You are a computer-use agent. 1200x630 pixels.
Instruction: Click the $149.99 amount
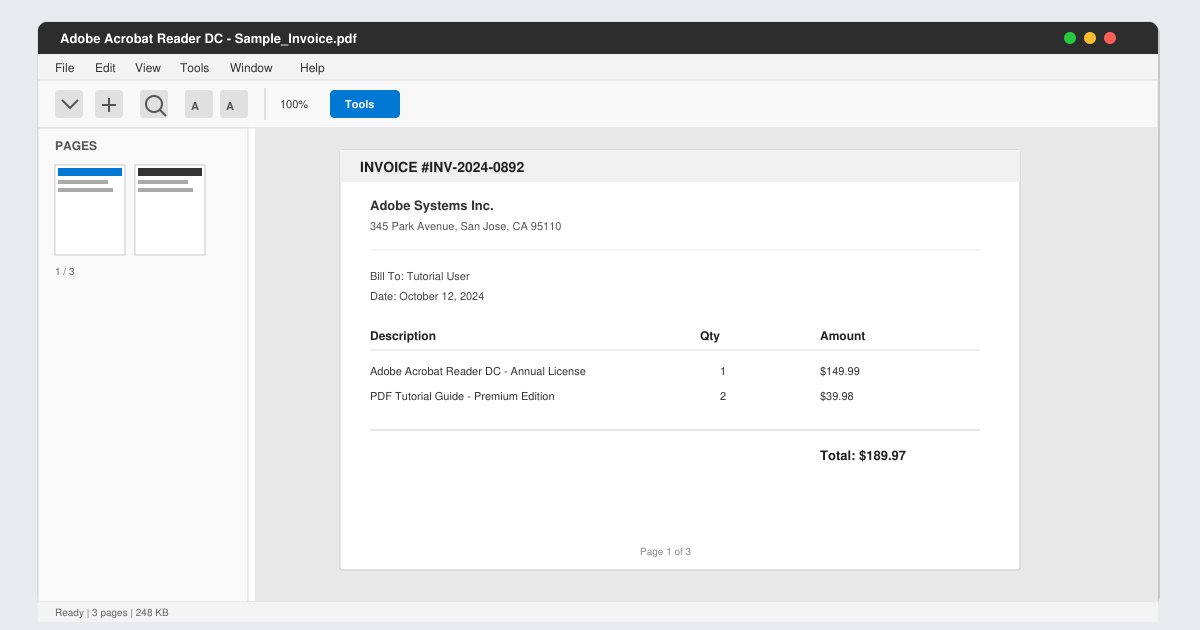click(840, 371)
